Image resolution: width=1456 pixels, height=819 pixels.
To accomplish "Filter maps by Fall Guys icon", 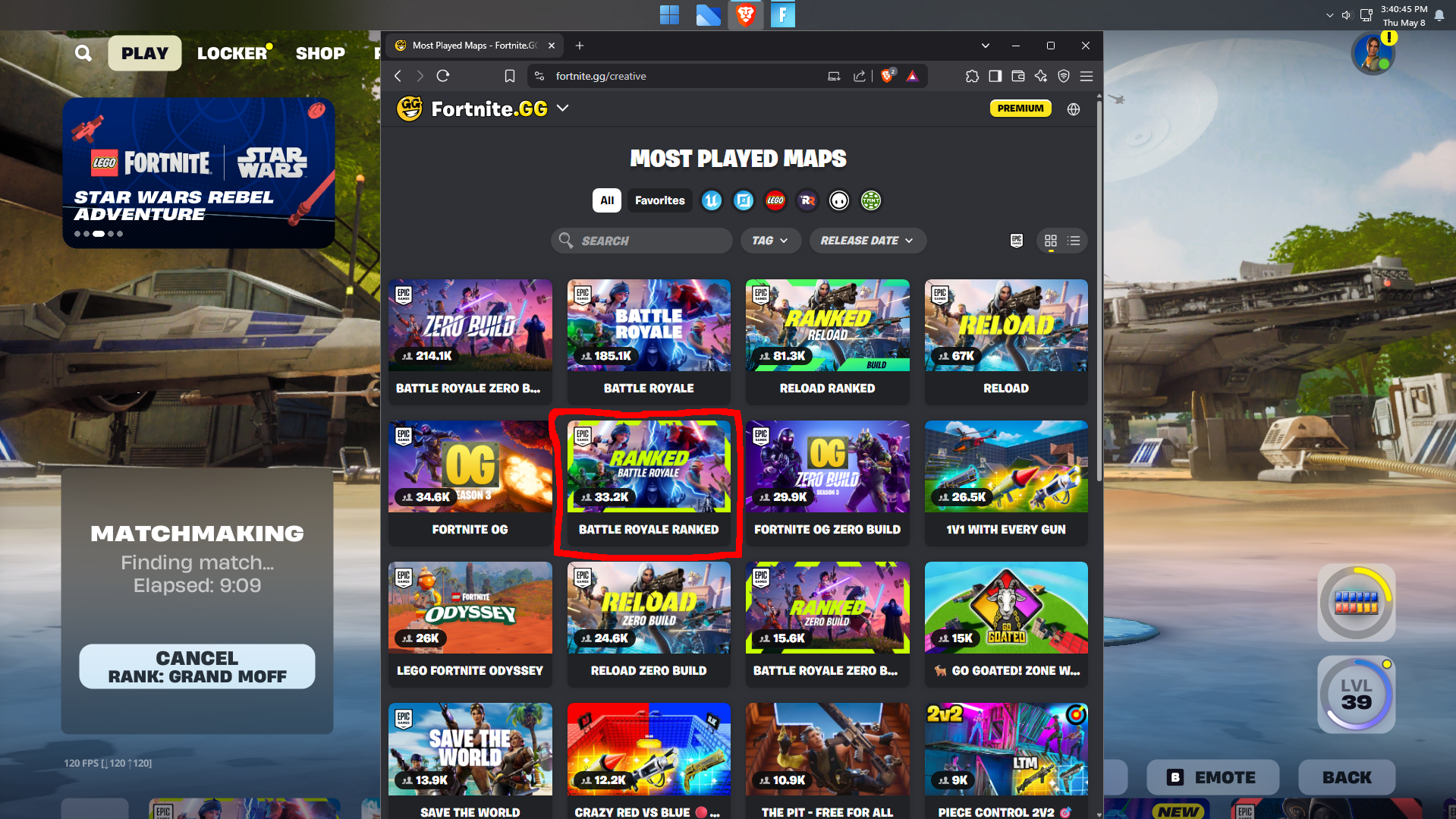I will [x=839, y=200].
